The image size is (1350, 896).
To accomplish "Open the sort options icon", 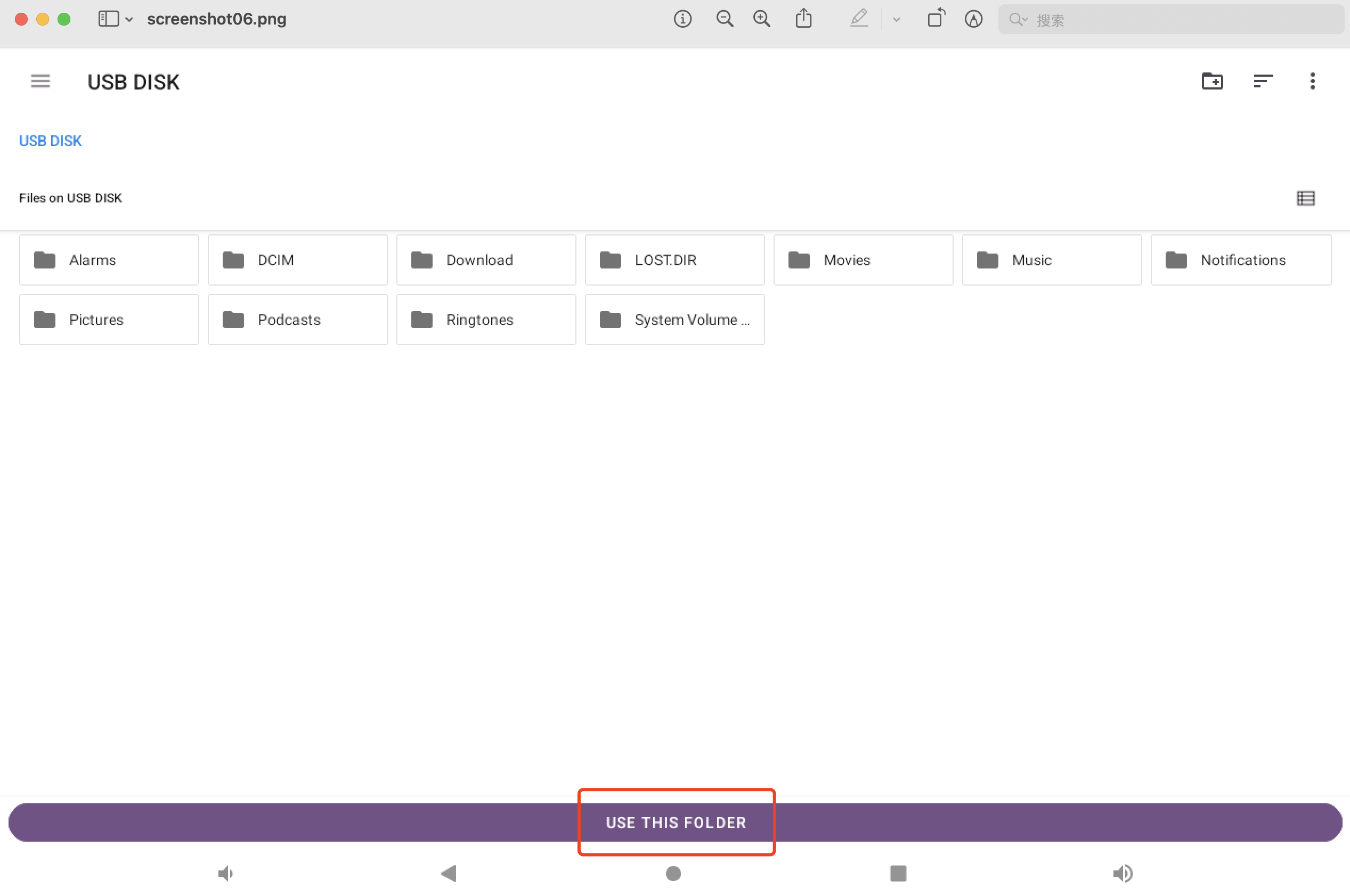I will click(1263, 81).
